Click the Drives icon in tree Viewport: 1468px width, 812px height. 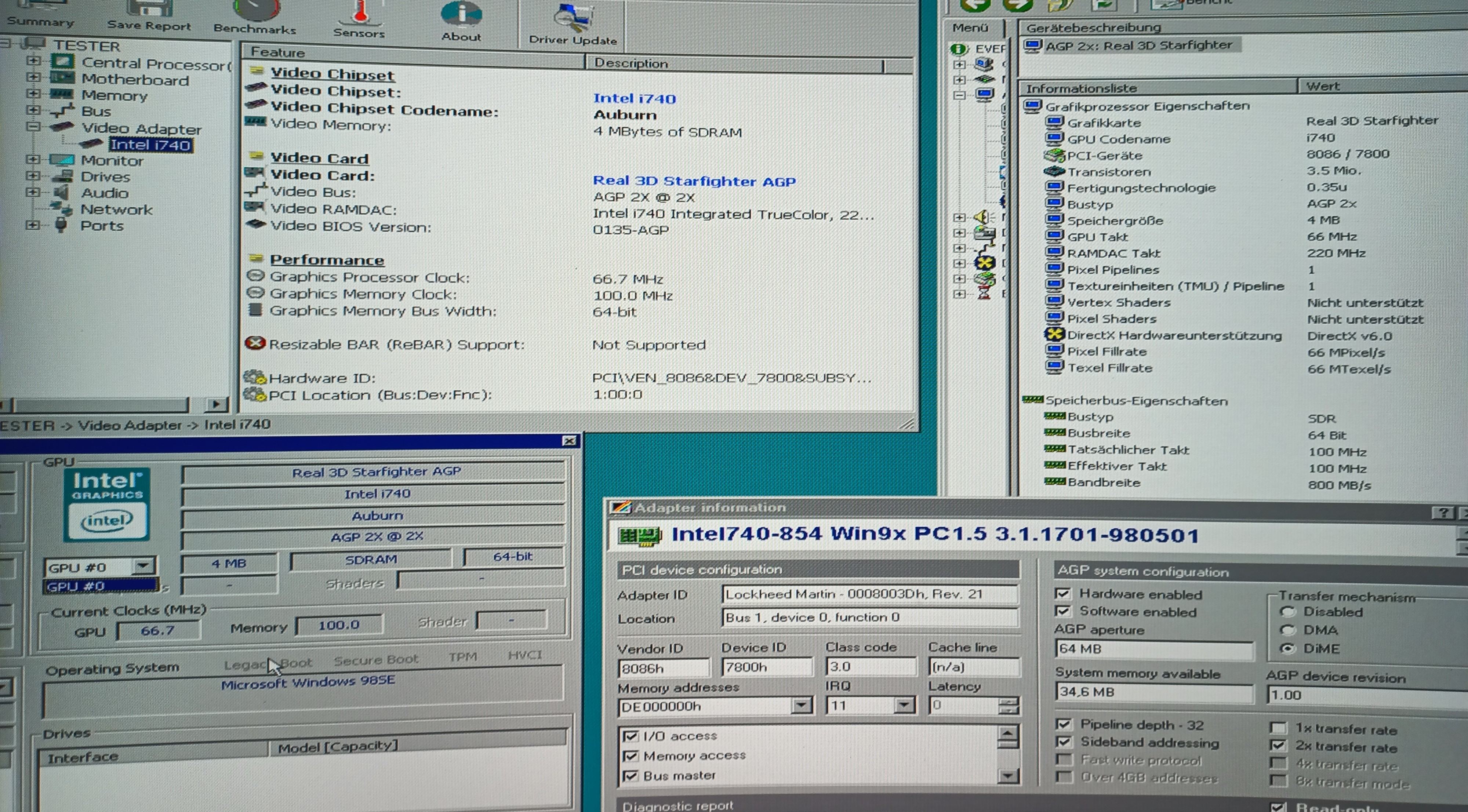(63, 175)
